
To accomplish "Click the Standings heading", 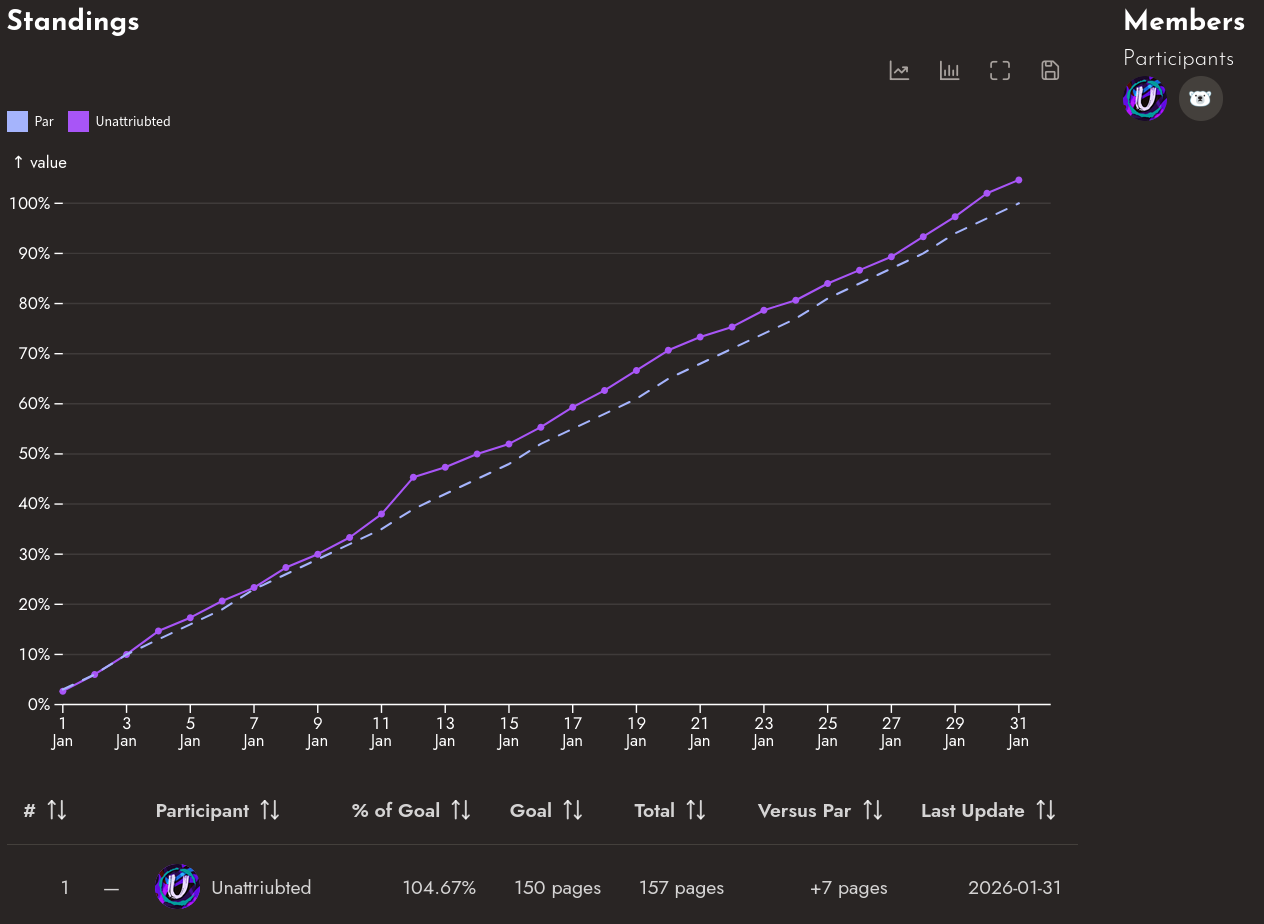I will point(73,21).
